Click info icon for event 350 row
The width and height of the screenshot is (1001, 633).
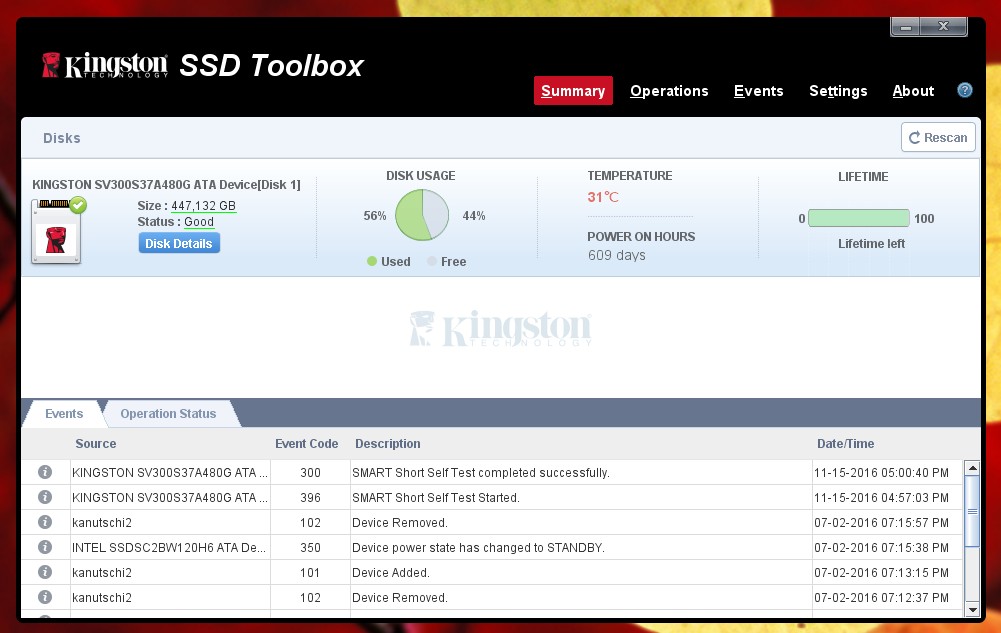[45, 547]
